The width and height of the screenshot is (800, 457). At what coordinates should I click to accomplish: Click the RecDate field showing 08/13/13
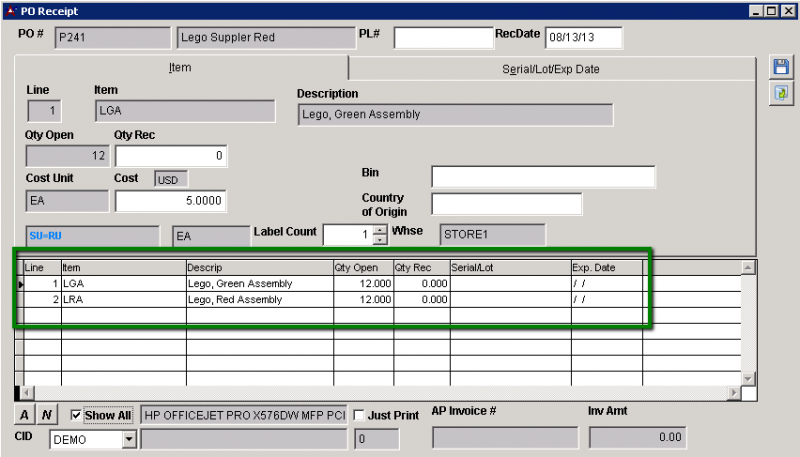(x=583, y=38)
